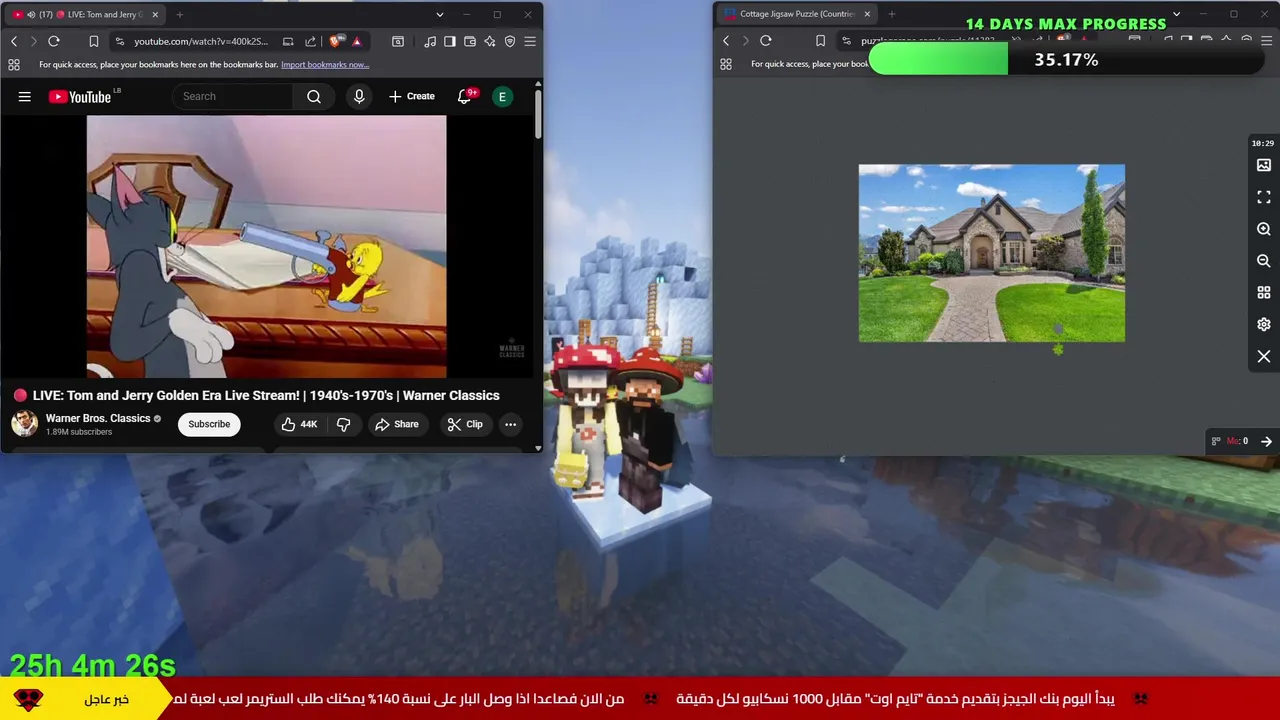Open the apps grid on the YouTube window bookmarks bar
The height and width of the screenshot is (720, 1280).
14,65
